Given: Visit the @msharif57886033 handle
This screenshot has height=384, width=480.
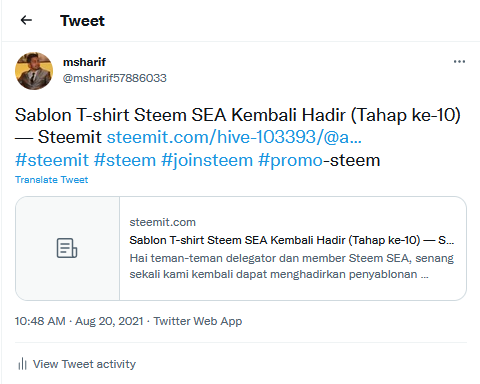Looking at the screenshot, I should 115,78.
